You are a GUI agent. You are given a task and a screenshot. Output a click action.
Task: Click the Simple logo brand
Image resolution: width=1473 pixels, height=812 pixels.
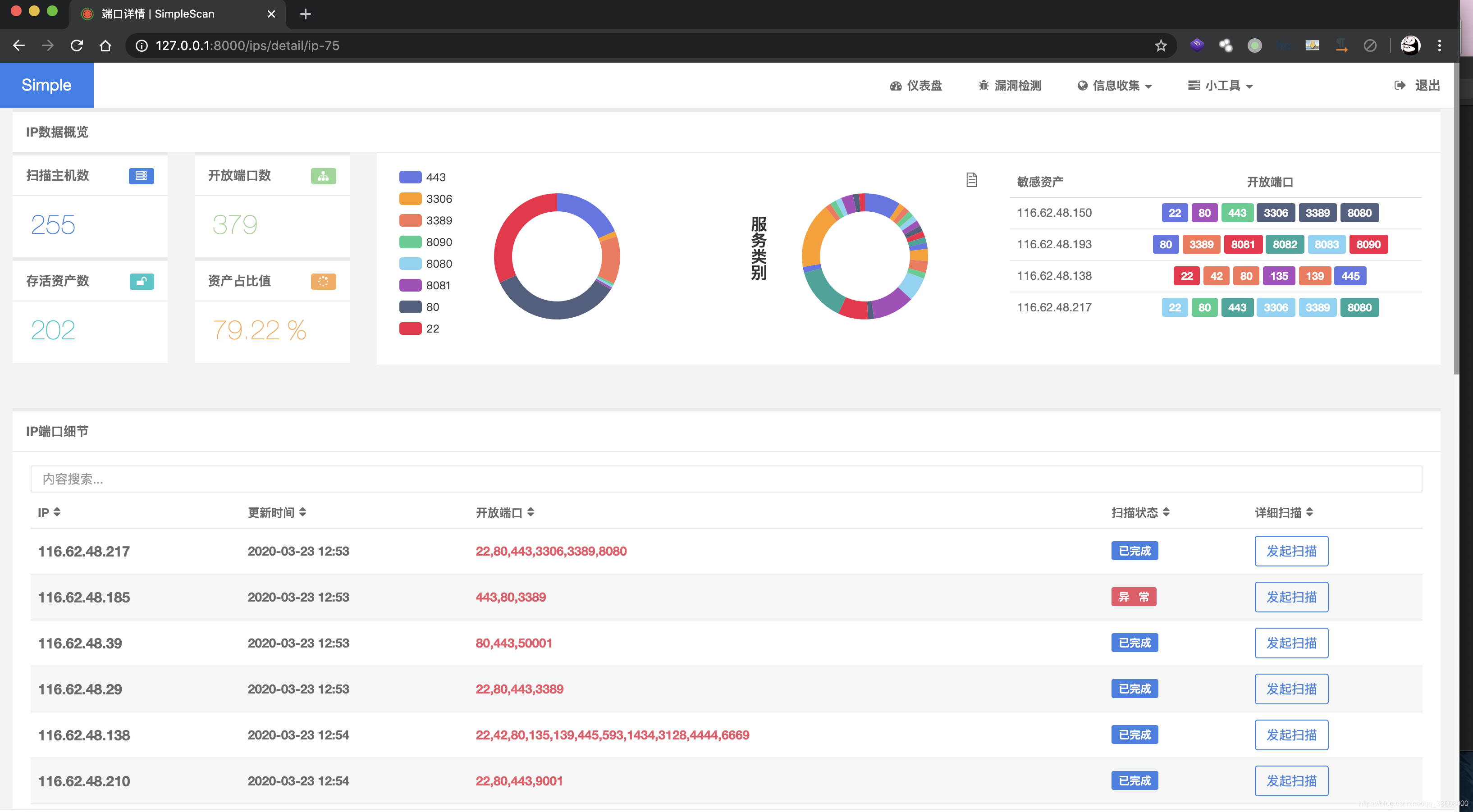coord(47,85)
